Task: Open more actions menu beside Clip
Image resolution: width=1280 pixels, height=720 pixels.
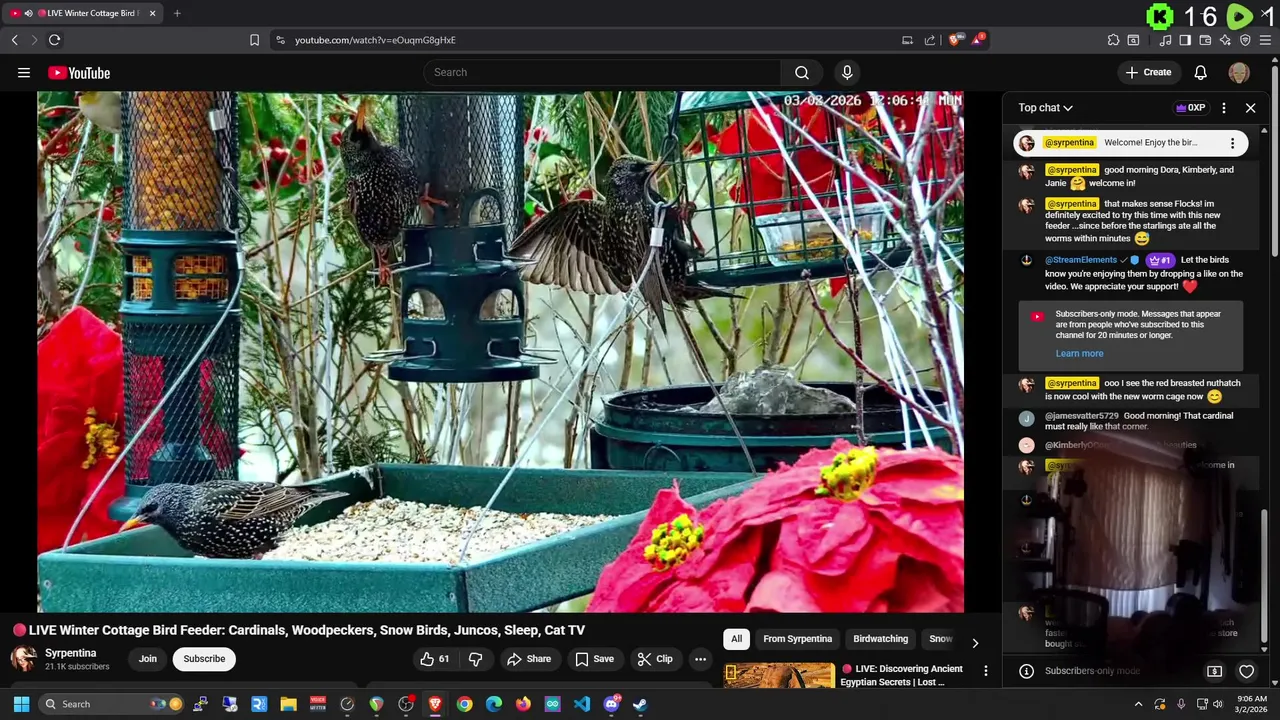Action: [x=700, y=659]
